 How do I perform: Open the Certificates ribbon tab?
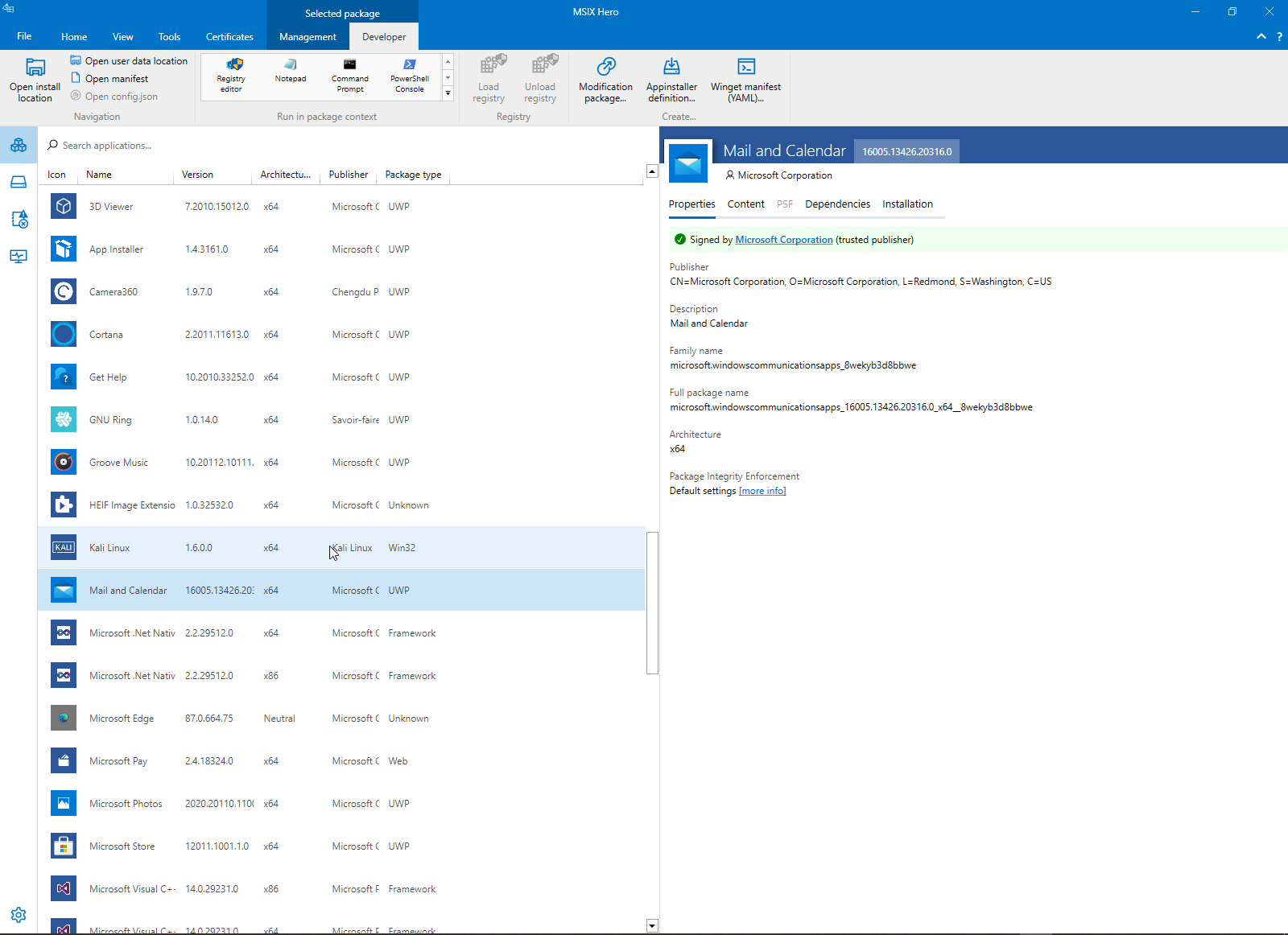(x=229, y=37)
